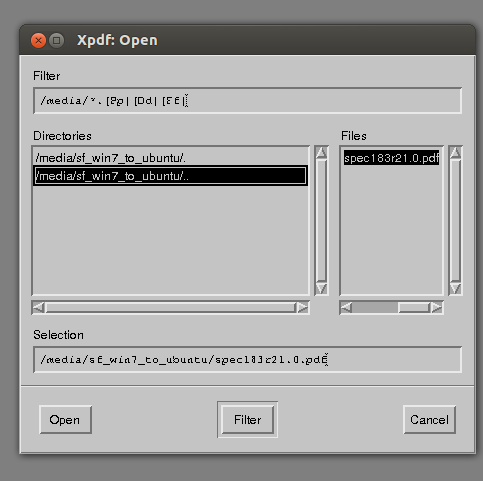The height and width of the screenshot is (481, 483).
Task: Select parent directory /media/sf_win7_to_ubuntu/..
Action: [x=171, y=176]
